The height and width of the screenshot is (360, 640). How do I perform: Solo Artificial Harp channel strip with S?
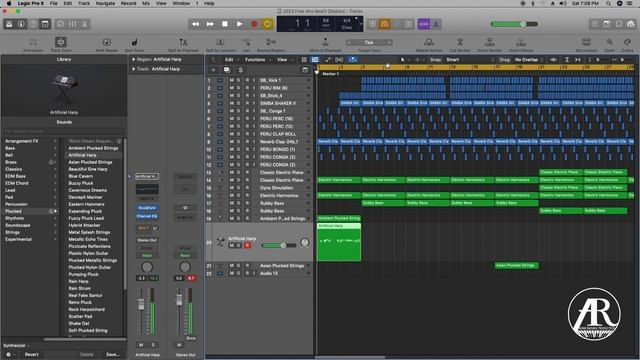click(x=153, y=345)
